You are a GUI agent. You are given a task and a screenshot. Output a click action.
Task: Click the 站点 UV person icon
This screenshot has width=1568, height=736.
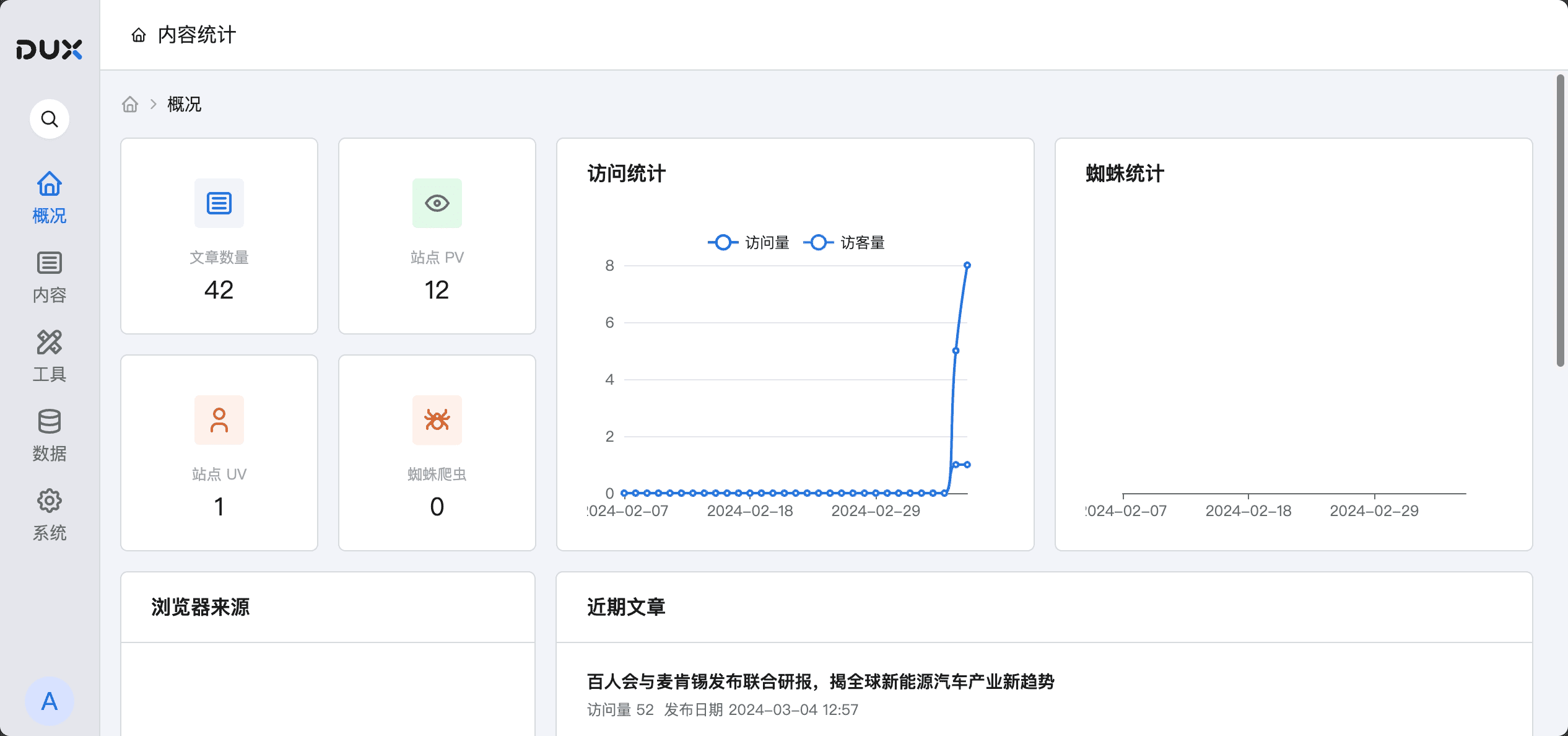click(x=219, y=420)
